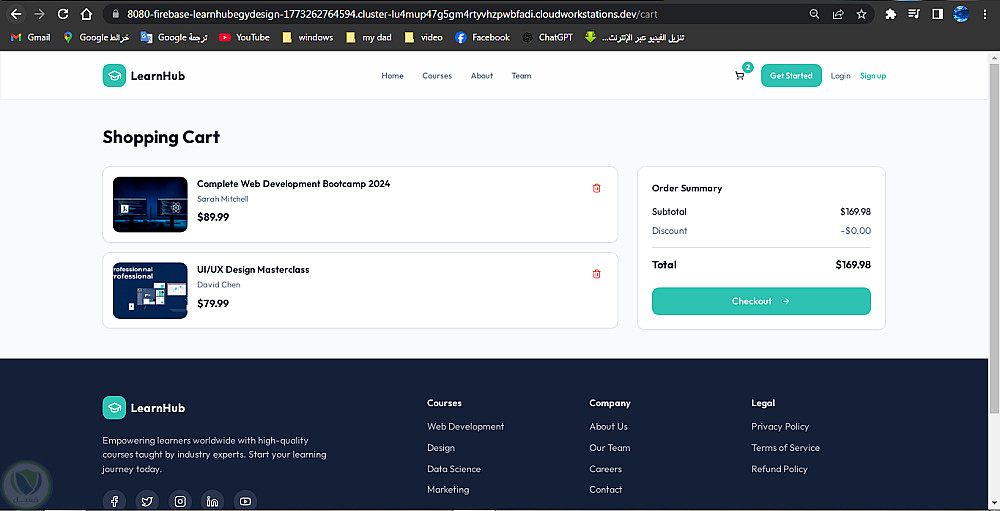Click the Complete Web Development Bootcamp 2024 title
The width and height of the screenshot is (1000, 511).
click(293, 184)
